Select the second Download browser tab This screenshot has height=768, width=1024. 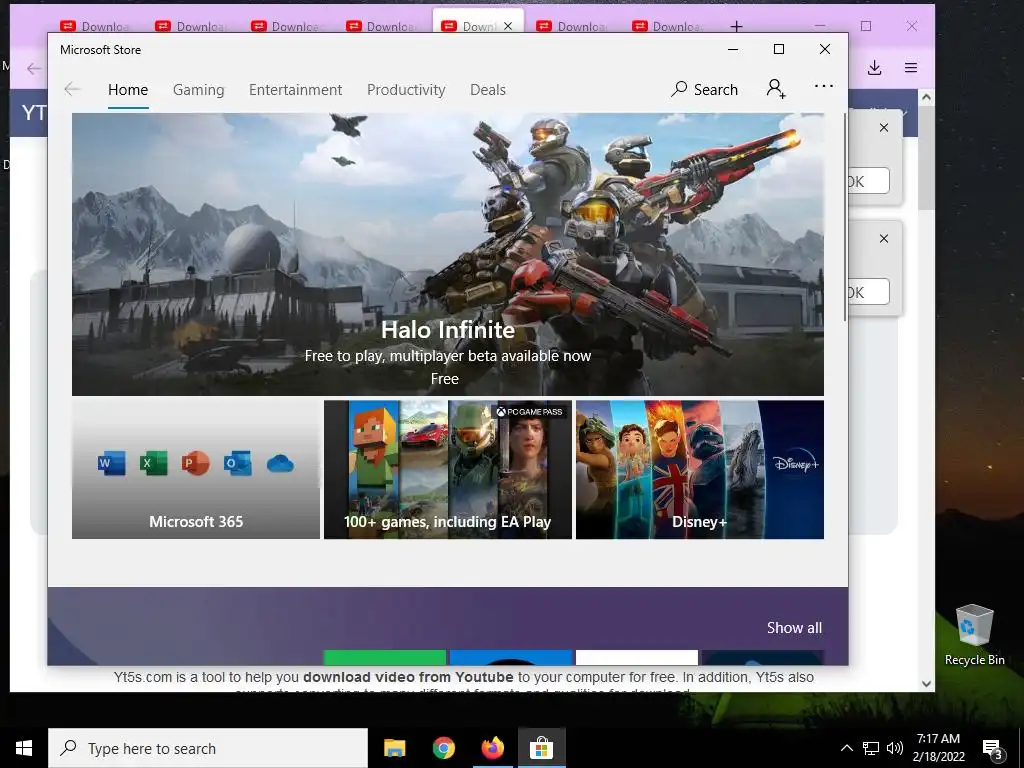pos(191,26)
